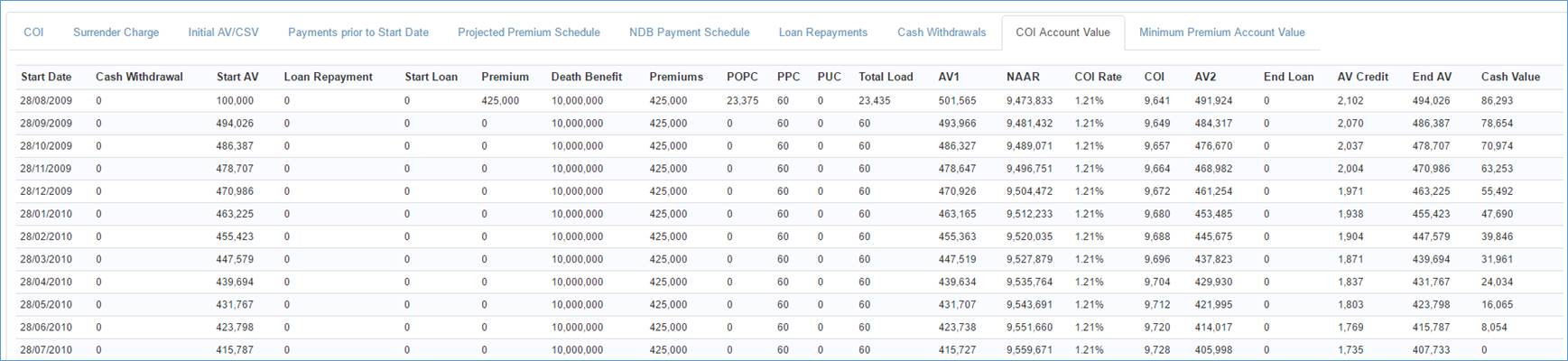Switch to Surrender Charge tab
Image resolution: width=1568 pixels, height=361 pixels.
(116, 32)
